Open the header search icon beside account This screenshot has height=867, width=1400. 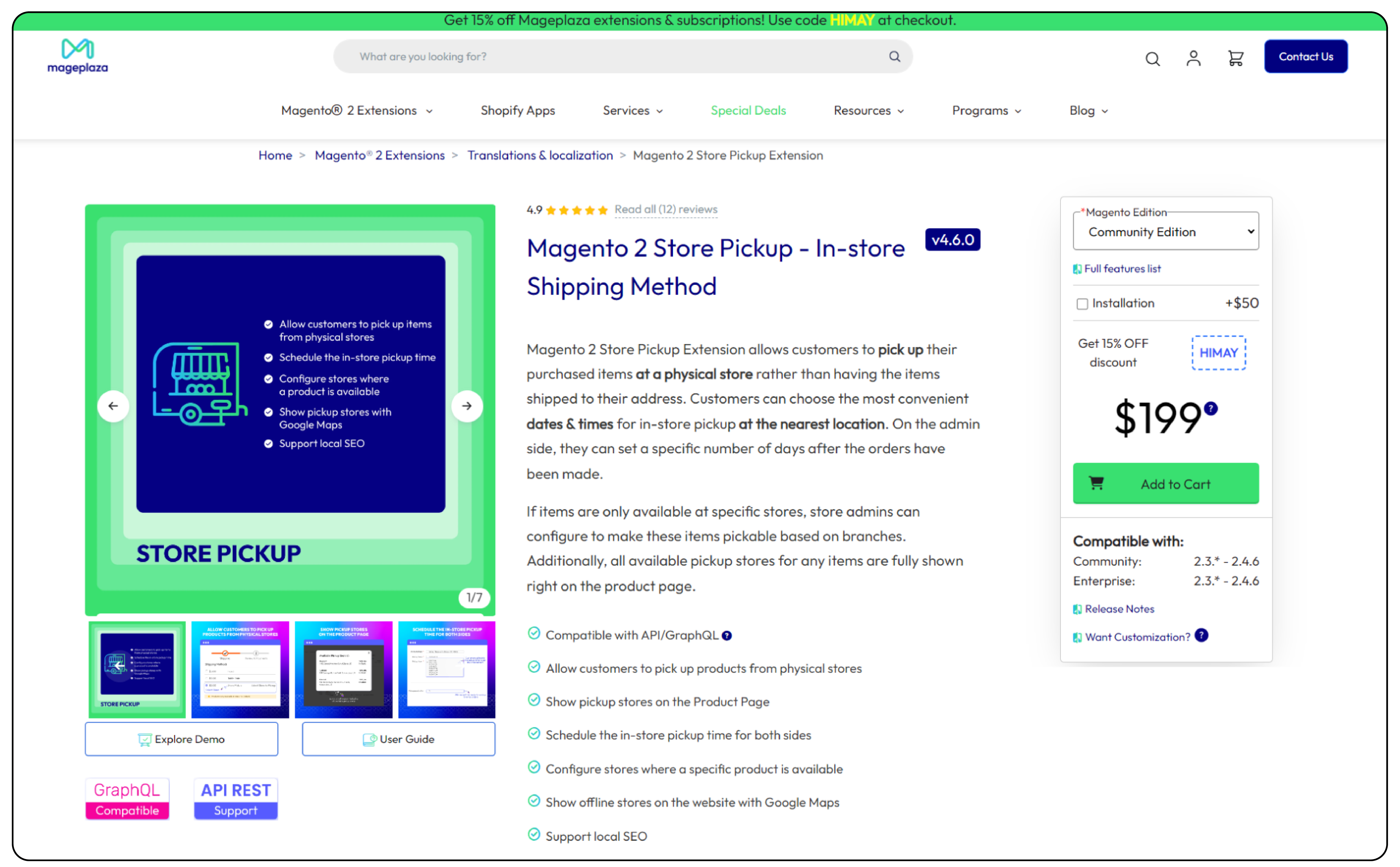pos(1152,59)
